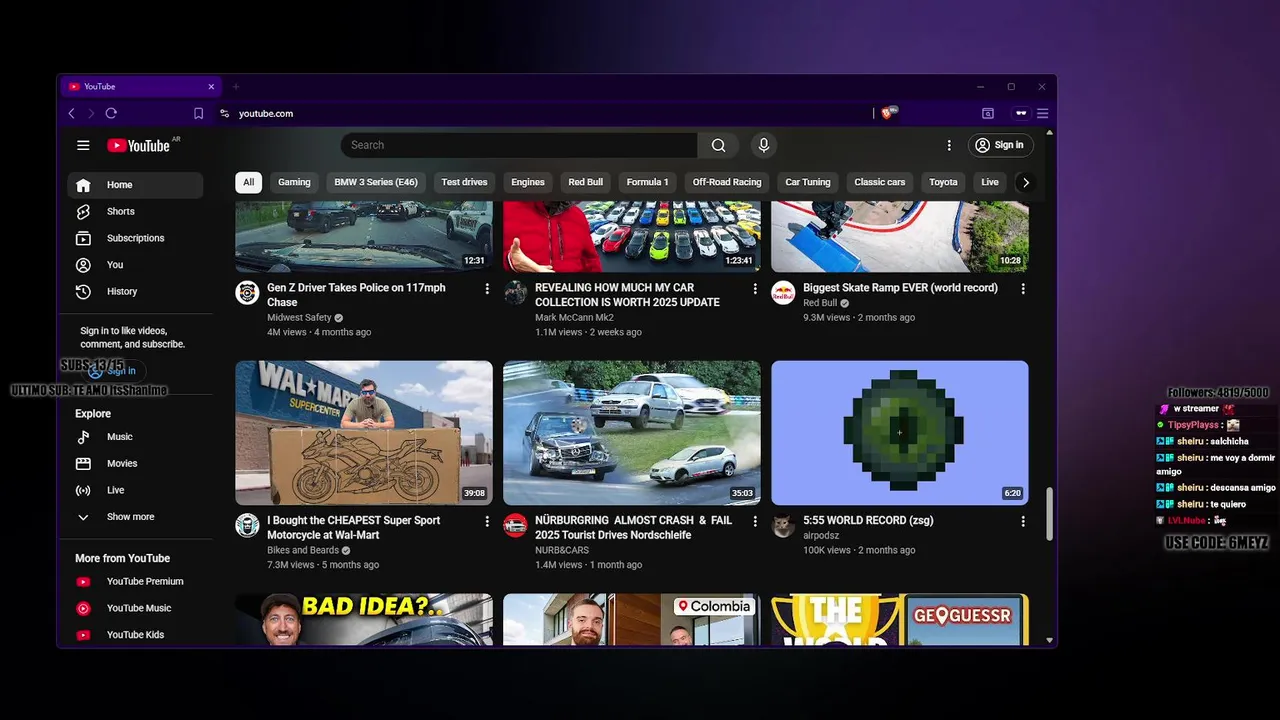Viewport: 1280px width, 720px height.
Task: Select the All filter chip
Action: point(248,182)
